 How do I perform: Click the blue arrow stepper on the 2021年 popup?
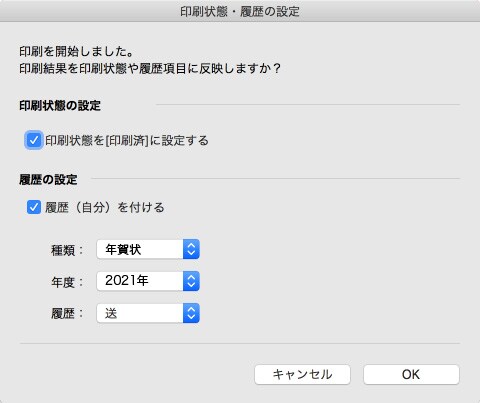point(191,281)
